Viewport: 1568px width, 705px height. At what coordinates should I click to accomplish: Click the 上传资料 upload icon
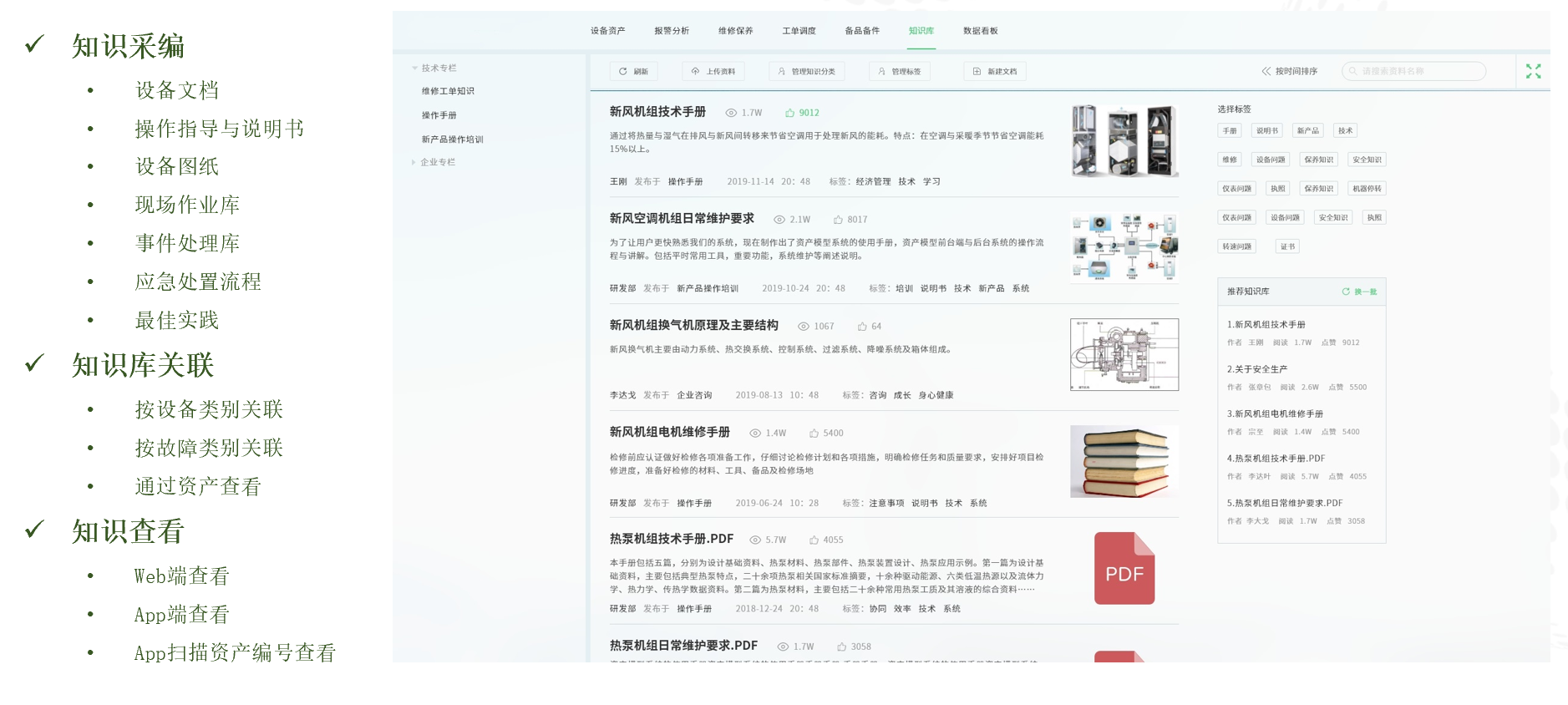tap(695, 72)
